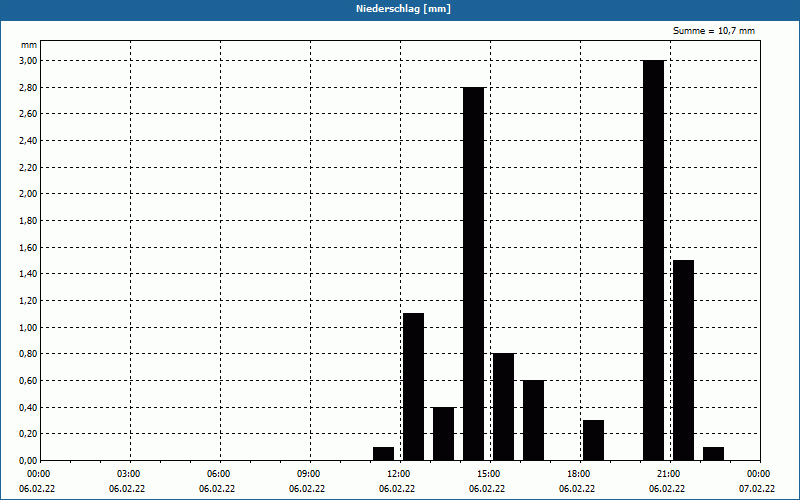Click the 0,40 y-axis label

[28, 407]
